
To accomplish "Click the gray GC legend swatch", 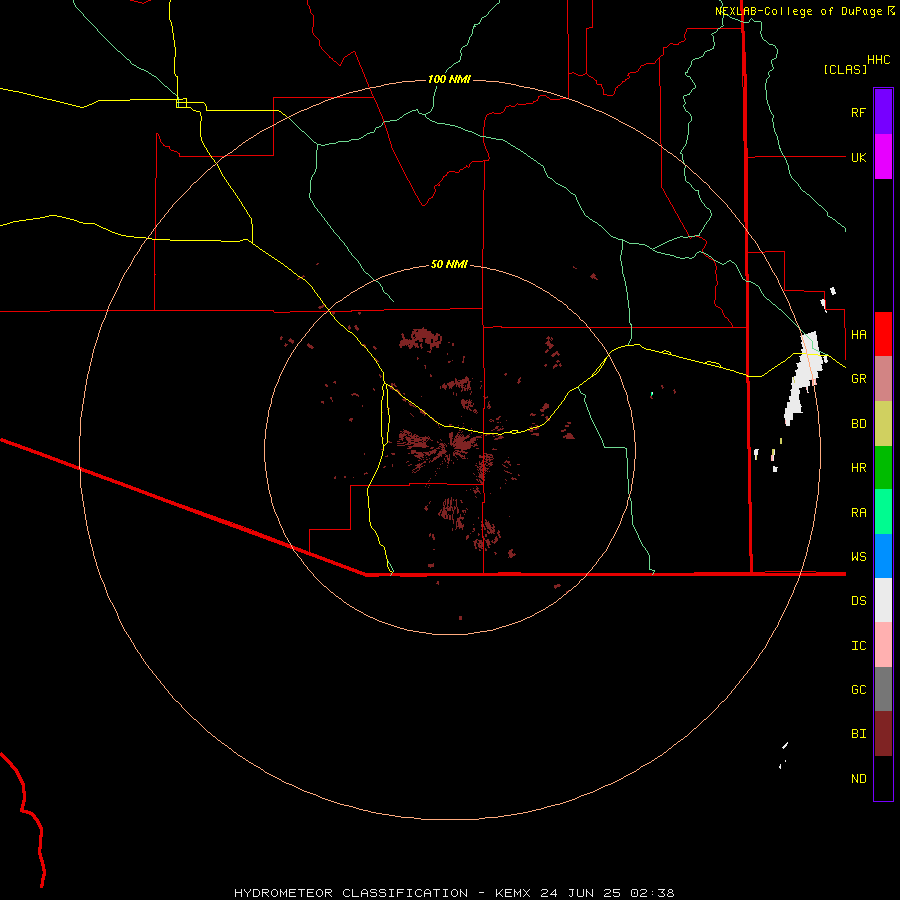I will click(x=883, y=689).
